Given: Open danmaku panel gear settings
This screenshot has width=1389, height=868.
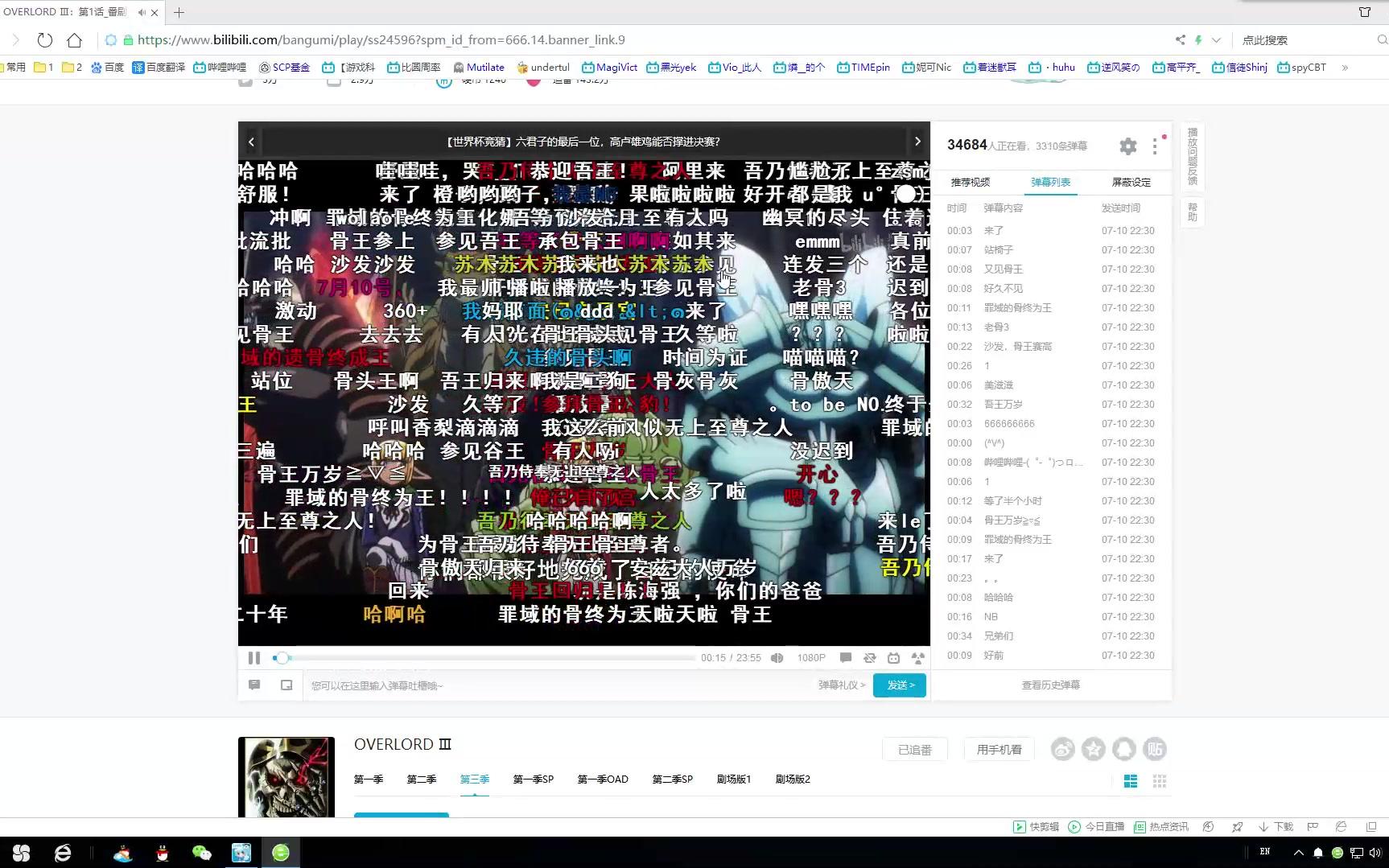Looking at the screenshot, I should coord(1128,146).
